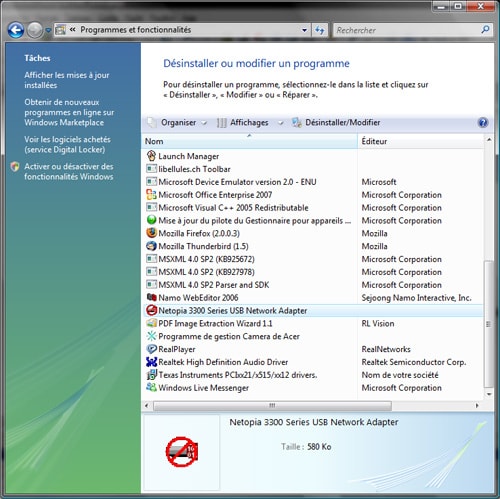Click the security shield icon in Tâches

click(15, 166)
